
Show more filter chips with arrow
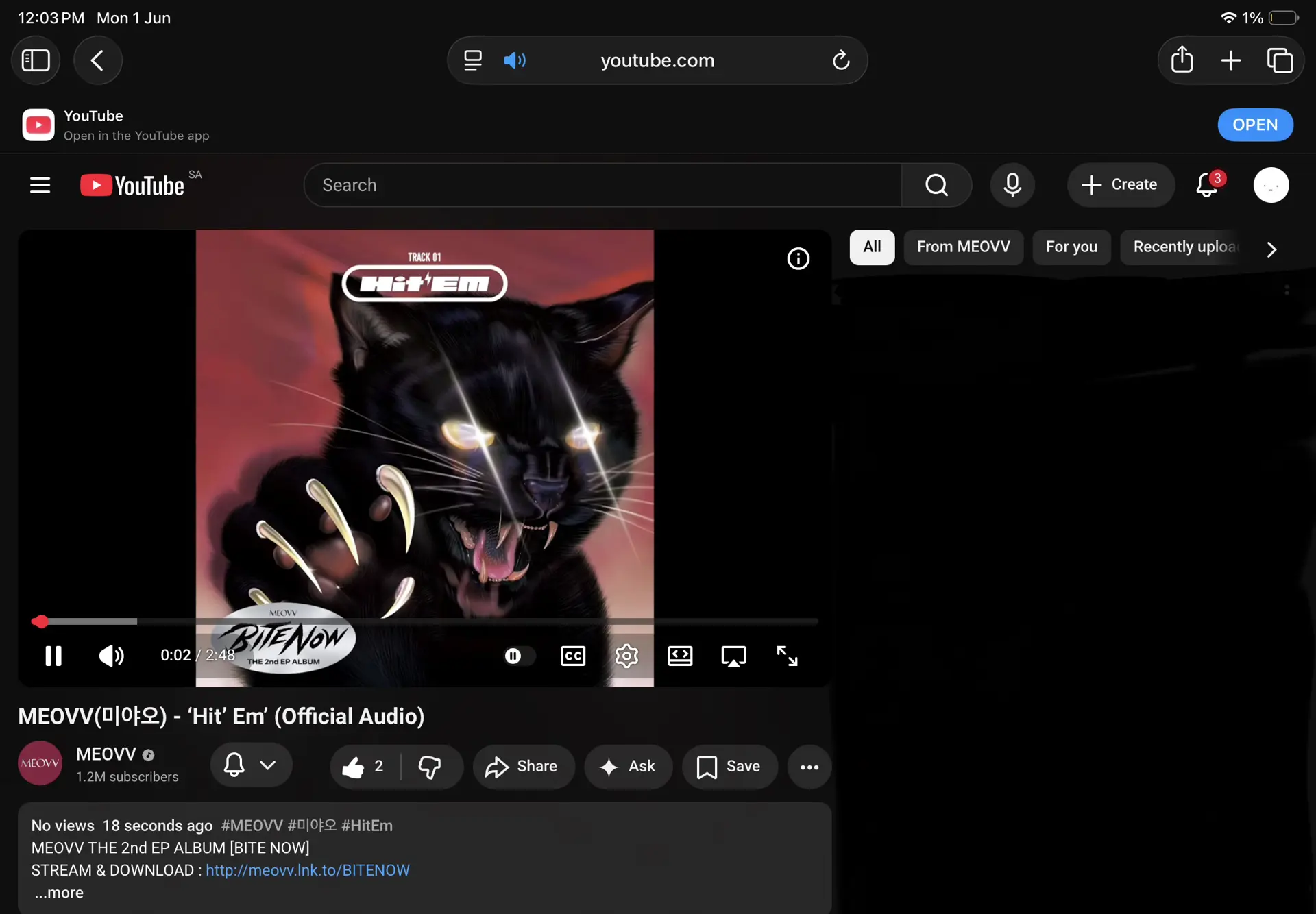[x=1271, y=249]
